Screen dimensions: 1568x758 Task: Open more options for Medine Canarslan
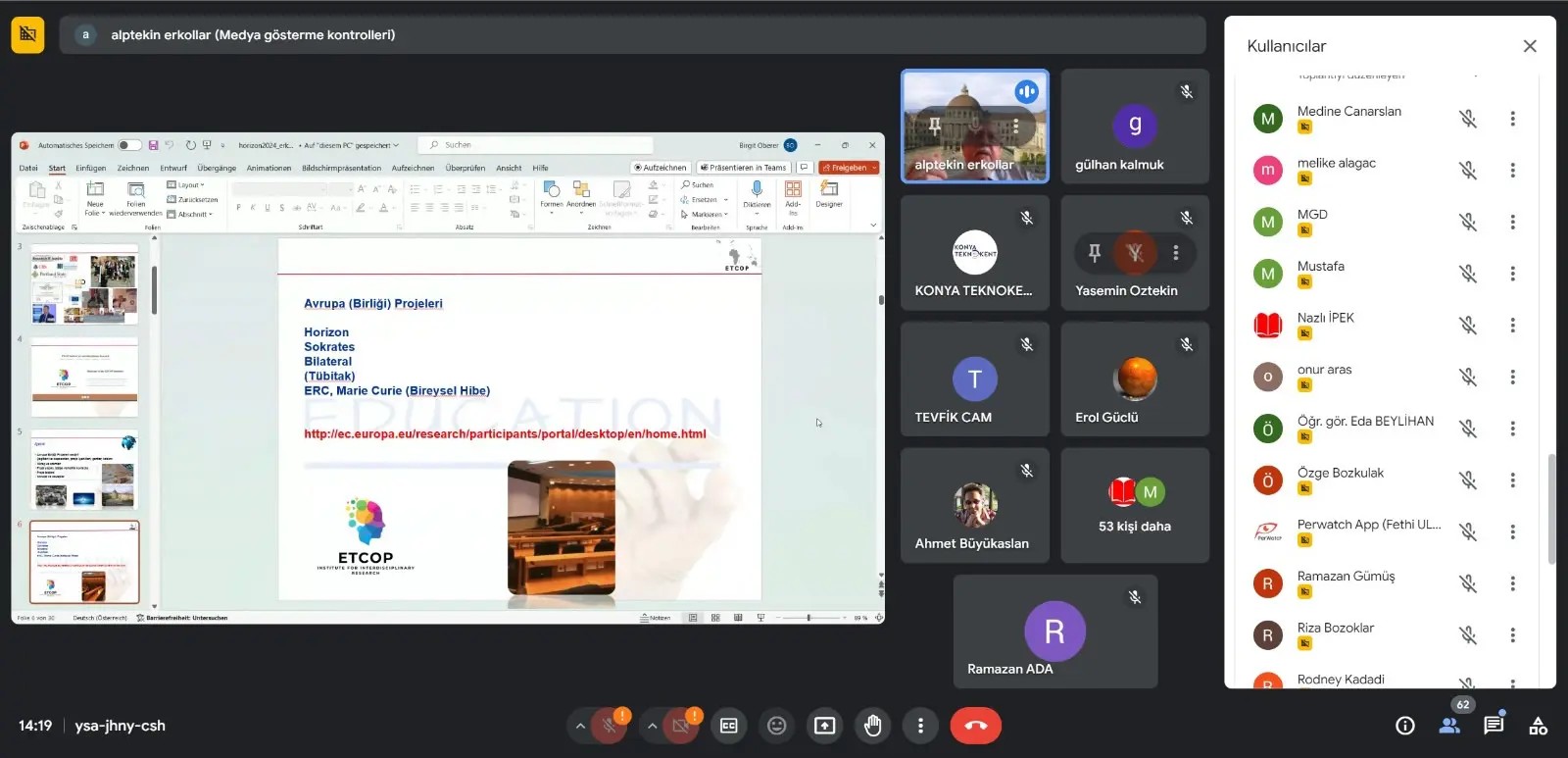[x=1512, y=119]
